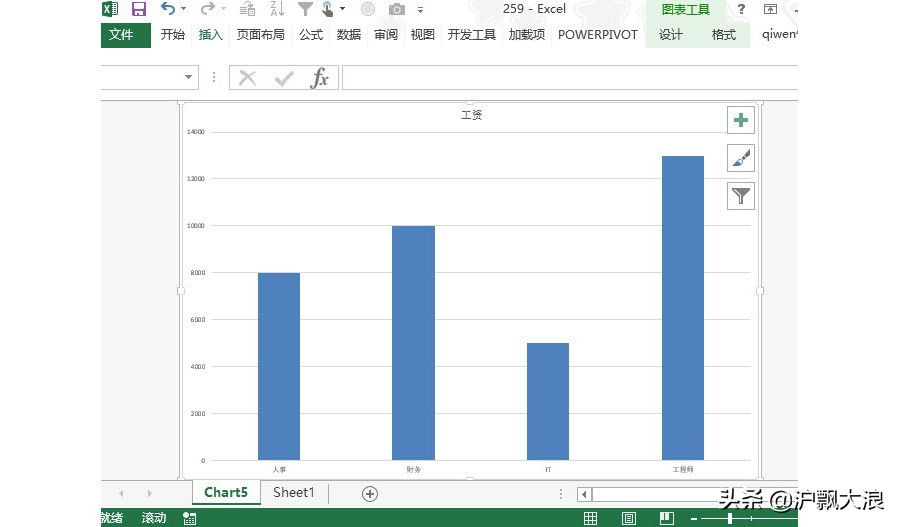Open the 设计 chart tools tab

[671, 35]
